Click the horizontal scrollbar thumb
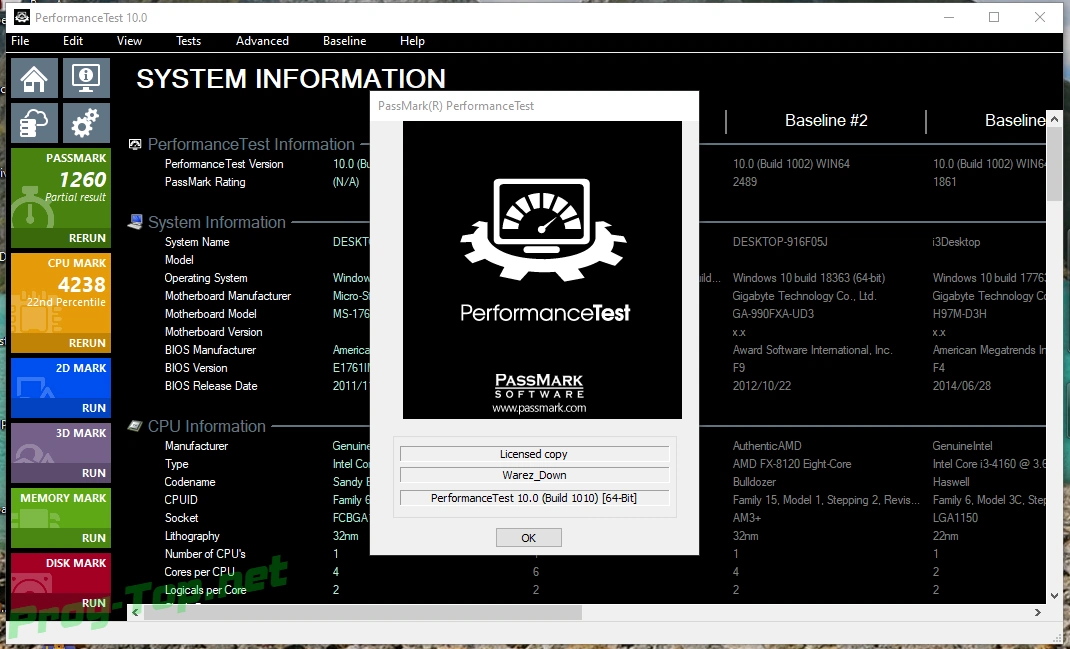Screen dimensions: 1070x649 [x=363, y=613]
